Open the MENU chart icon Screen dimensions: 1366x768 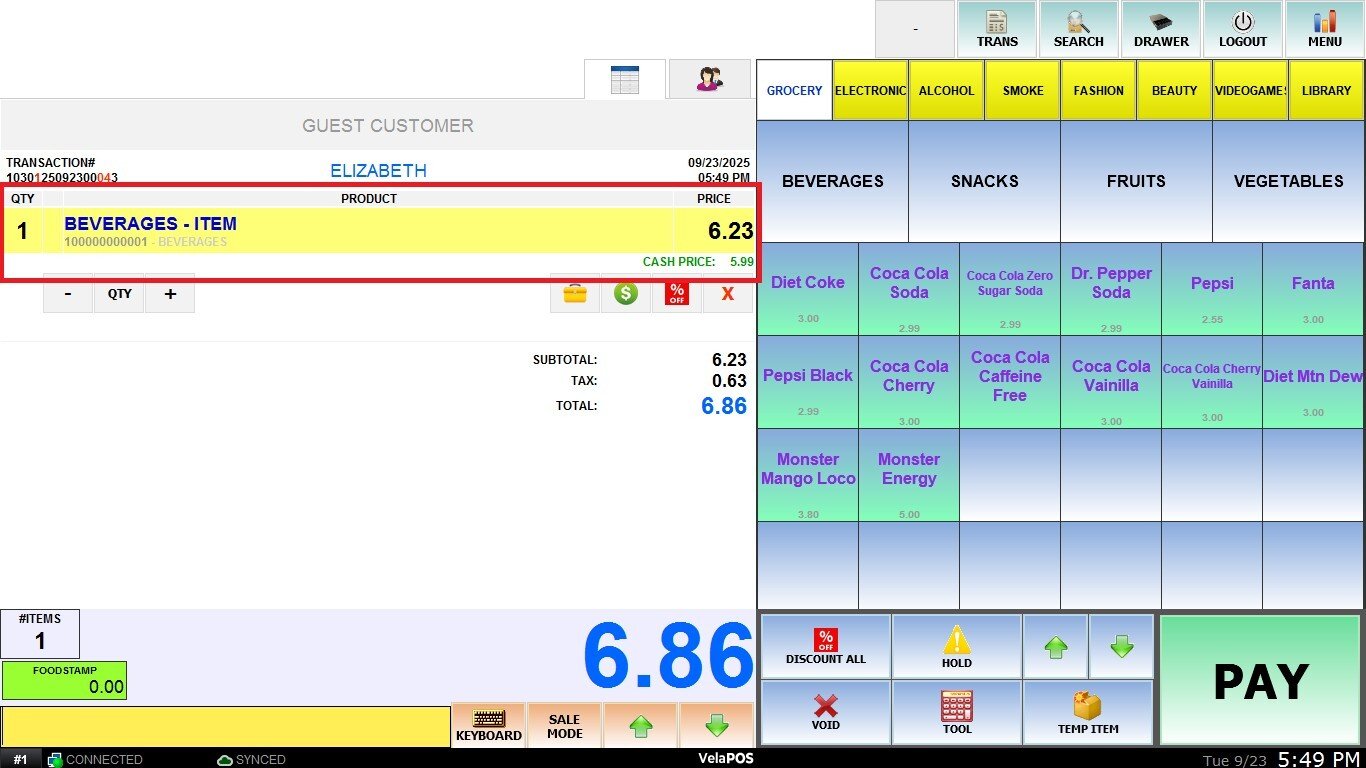[1324, 29]
